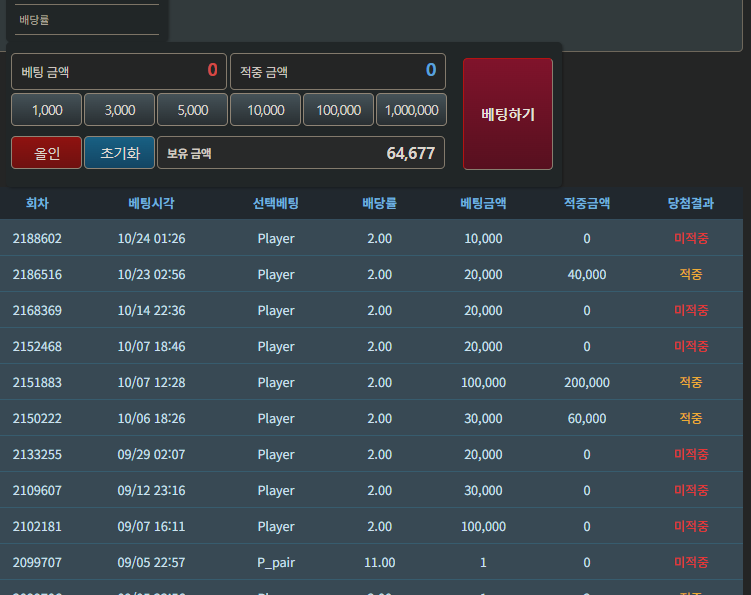751x595 pixels.
Task: Select round number 2186516
Action: [x=37, y=274]
